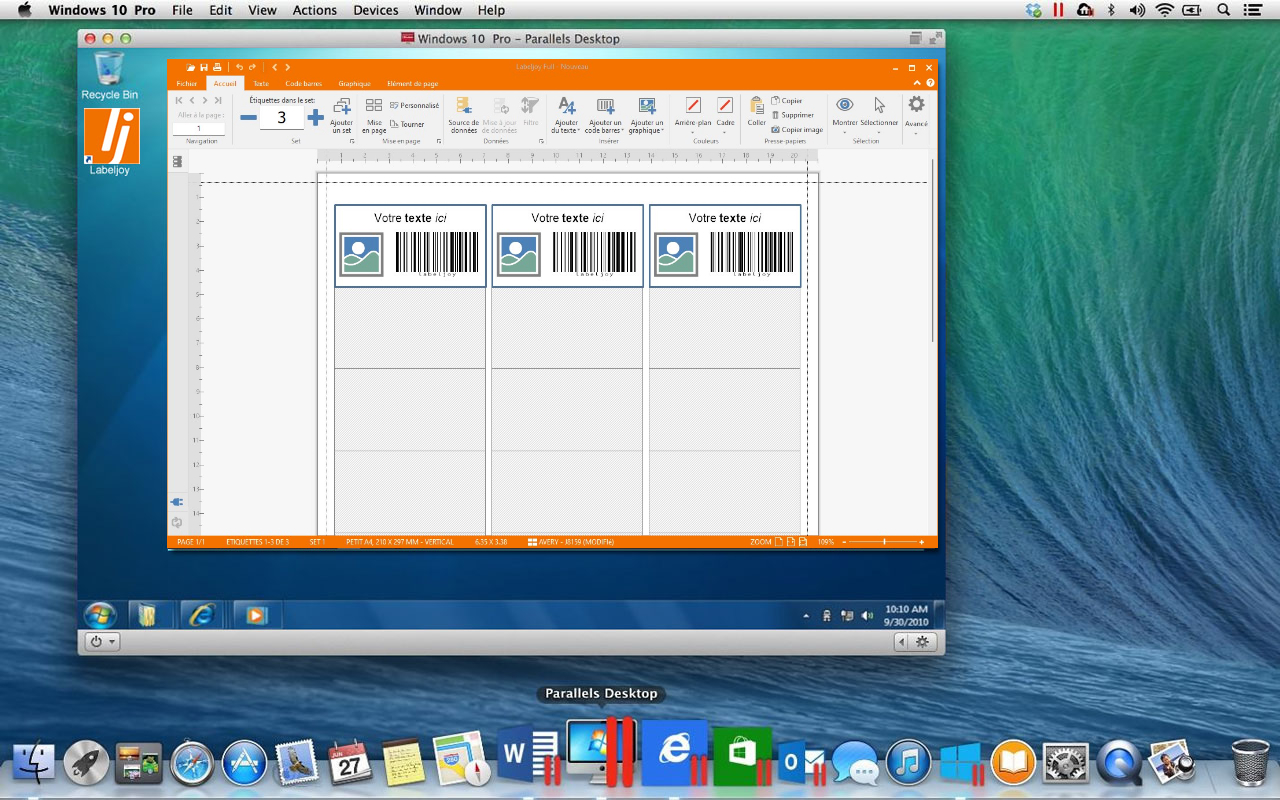Viewport: 1280px width, 800px height.
Task: Click Aller à la page number field
Action: (x=199, y=128)
